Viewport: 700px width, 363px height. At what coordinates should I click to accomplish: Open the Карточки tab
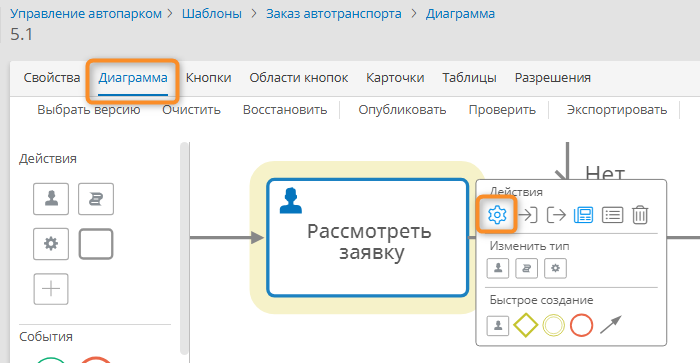coord(395,78)
